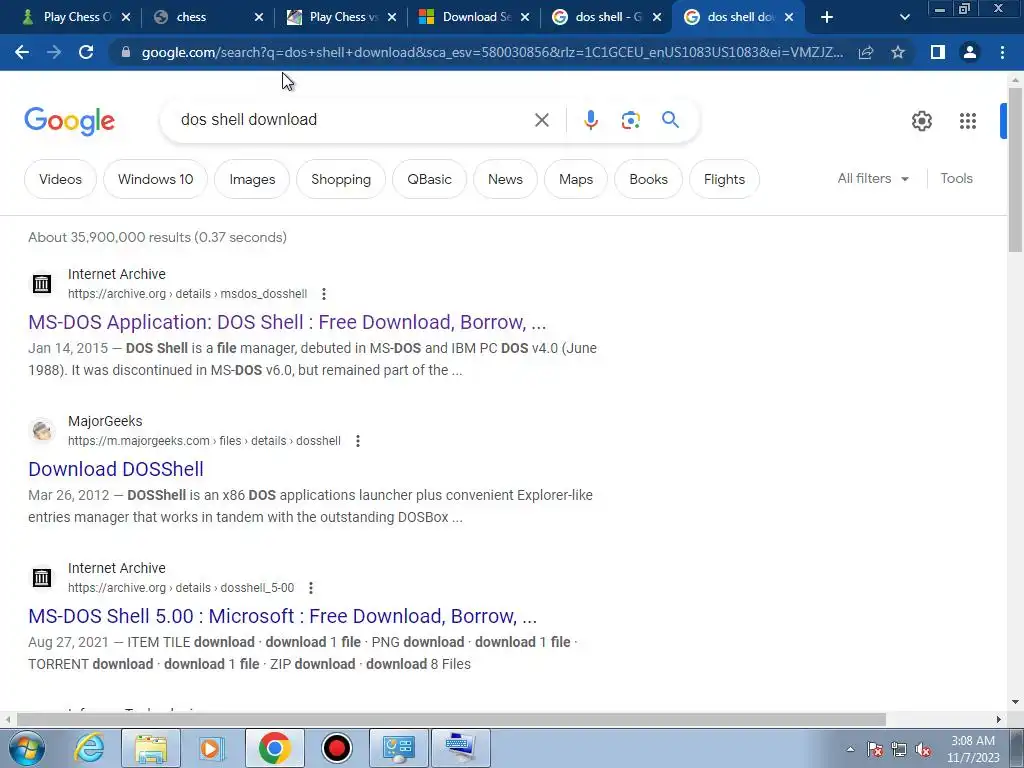The image size is (1024, 768).
Task: Open MS-DOS Shell 5.00 Microsoft result
Action: [282, 616]
